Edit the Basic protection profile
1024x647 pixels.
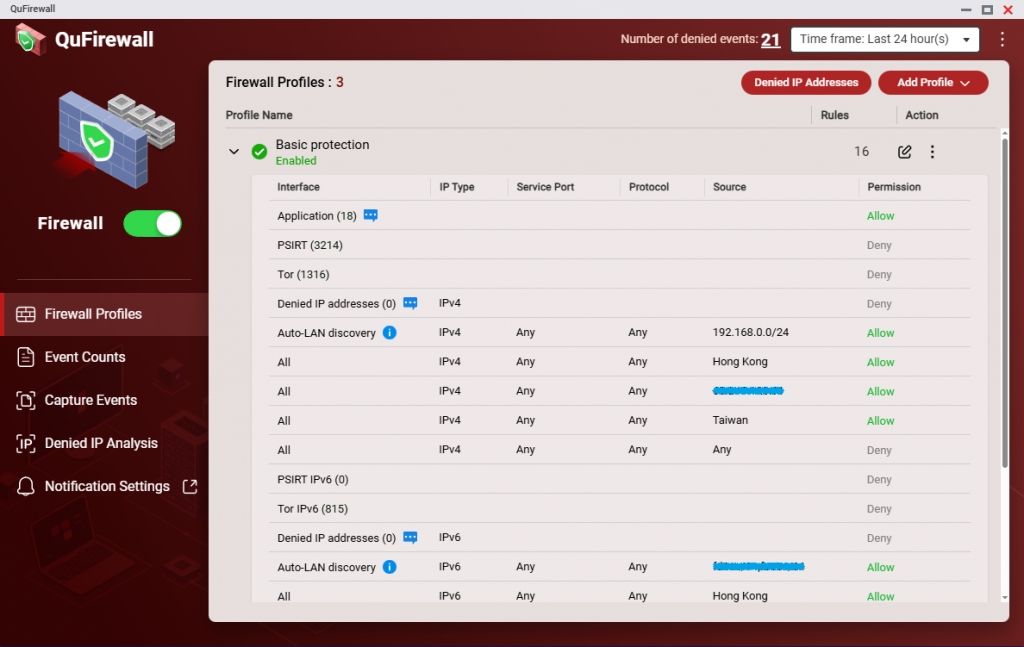[904, 152]
